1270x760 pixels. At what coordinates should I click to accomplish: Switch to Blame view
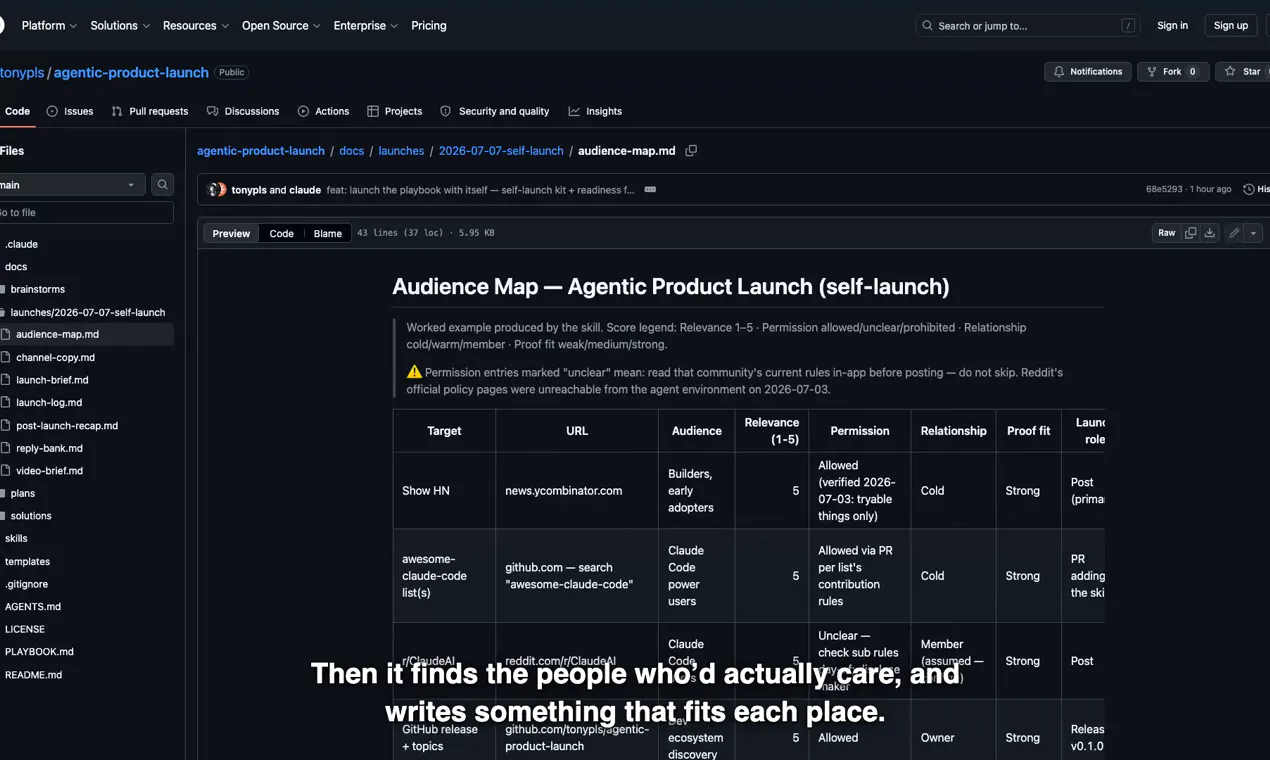(x=327, y=233)
